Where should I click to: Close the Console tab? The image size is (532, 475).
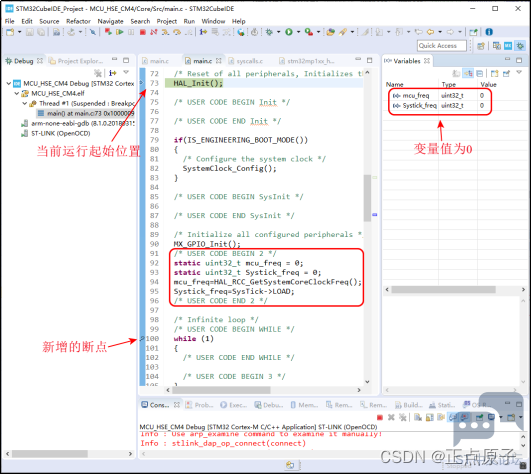[x=176, y=405]
